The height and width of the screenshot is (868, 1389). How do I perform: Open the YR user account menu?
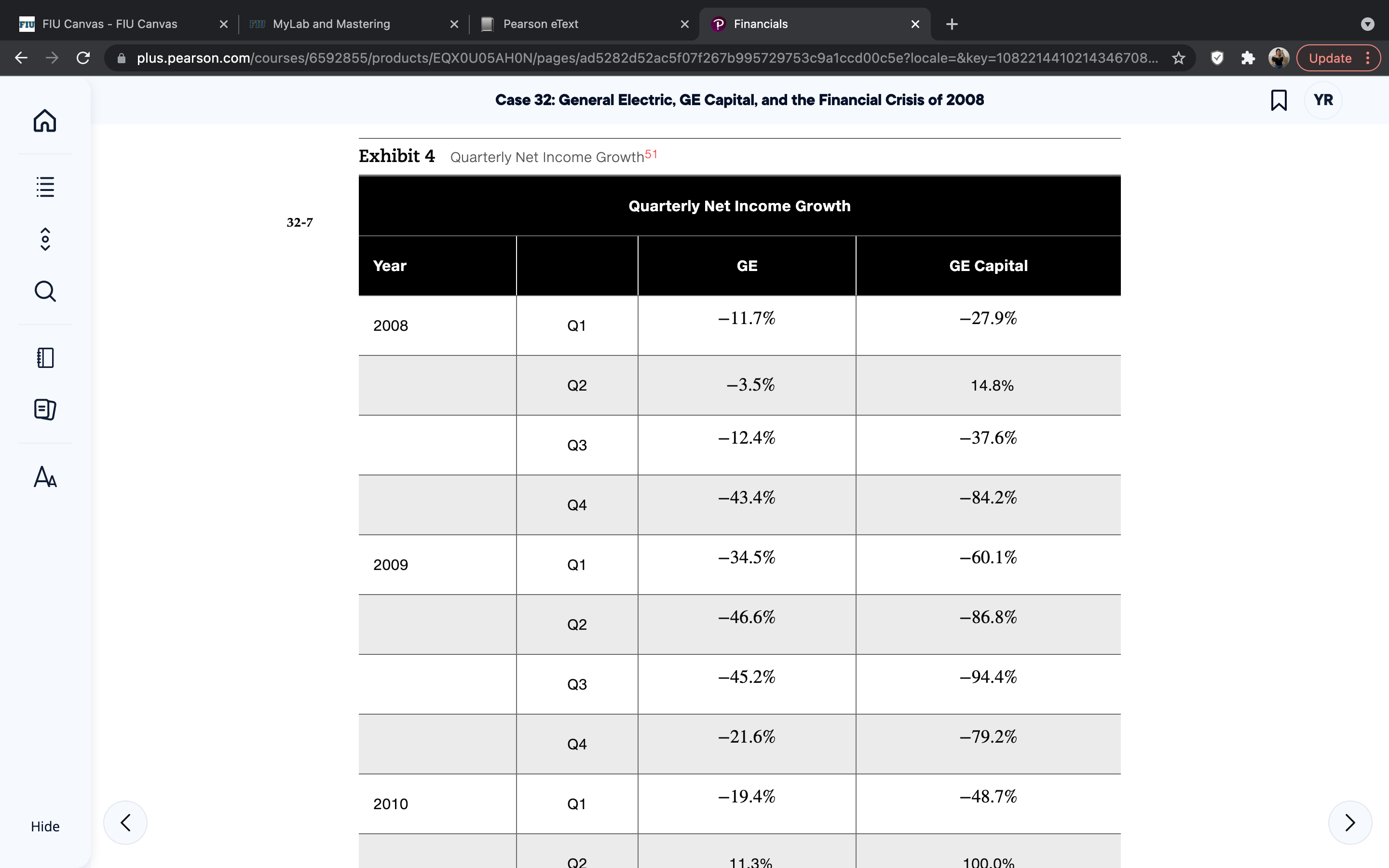tap(1323, 100)
